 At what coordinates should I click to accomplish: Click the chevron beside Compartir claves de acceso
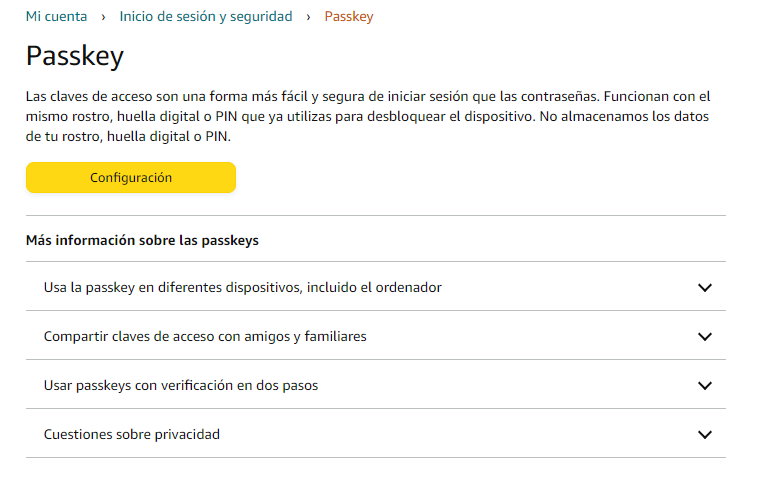[705, 337]
